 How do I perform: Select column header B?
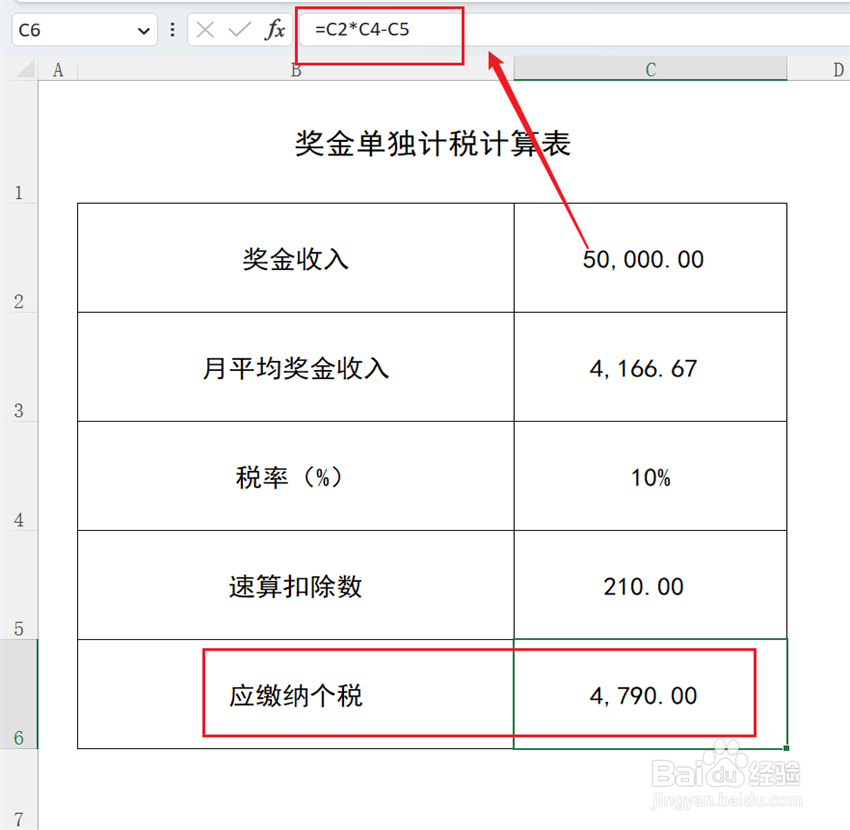(x=296, y=70)
